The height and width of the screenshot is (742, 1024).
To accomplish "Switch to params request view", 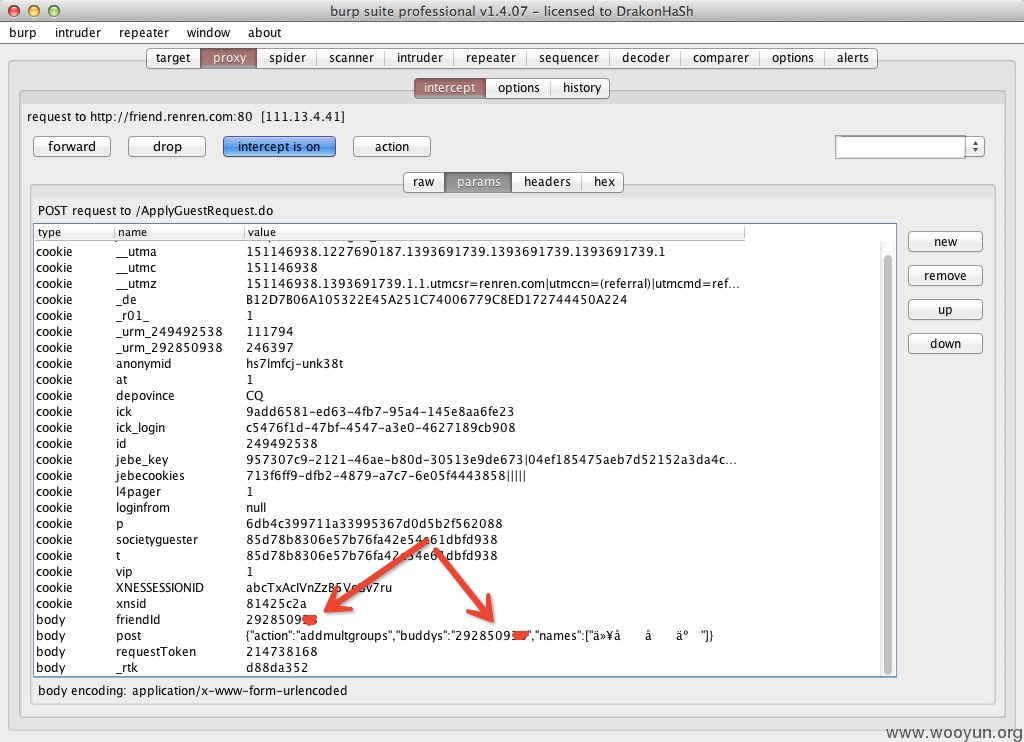I will click(x=479, y=182).
